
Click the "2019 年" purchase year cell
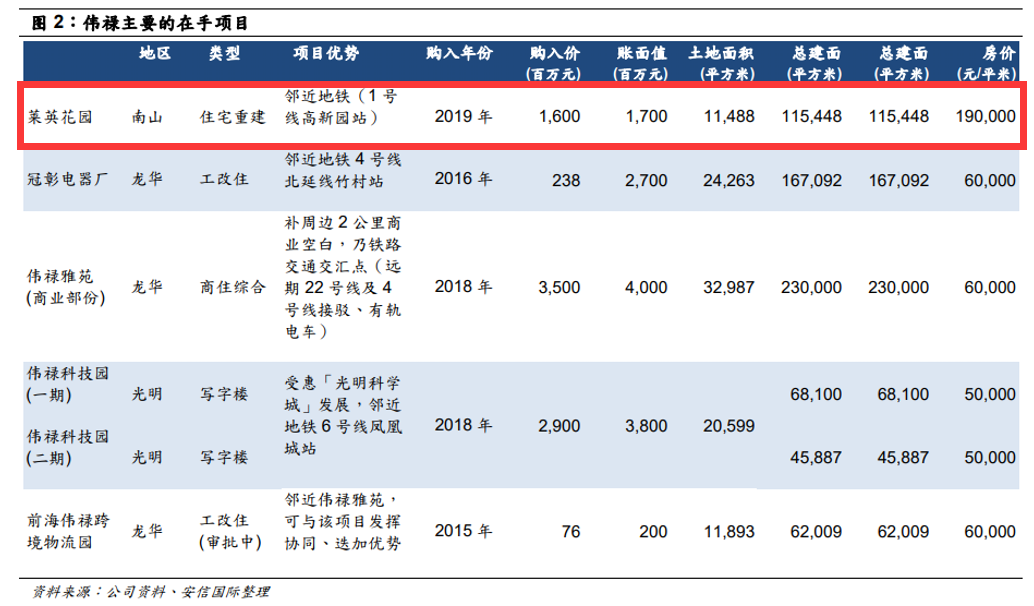(463, 117)
